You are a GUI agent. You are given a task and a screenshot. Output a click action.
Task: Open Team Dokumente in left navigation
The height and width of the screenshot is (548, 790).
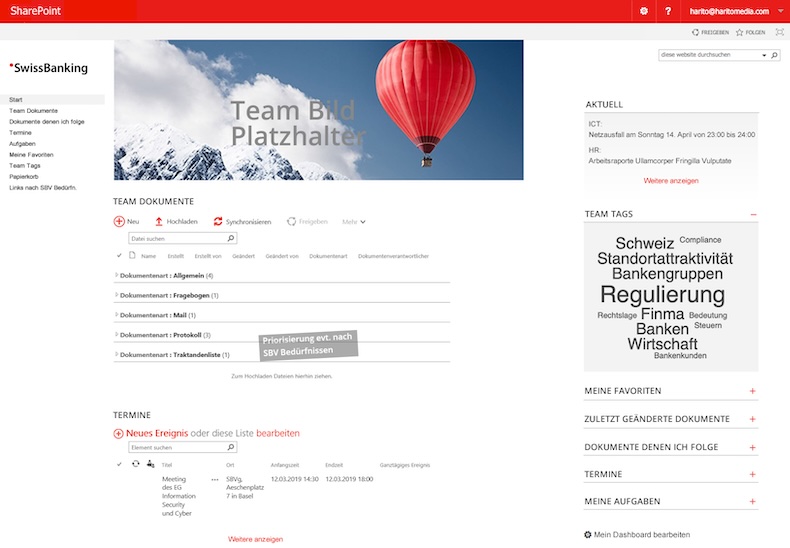coord(33,110)
